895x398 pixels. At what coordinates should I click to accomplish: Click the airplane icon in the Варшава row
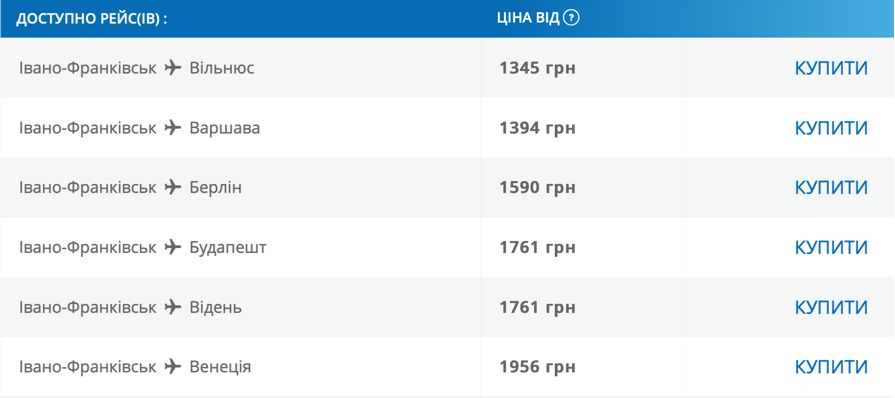(x=172, y=128)
